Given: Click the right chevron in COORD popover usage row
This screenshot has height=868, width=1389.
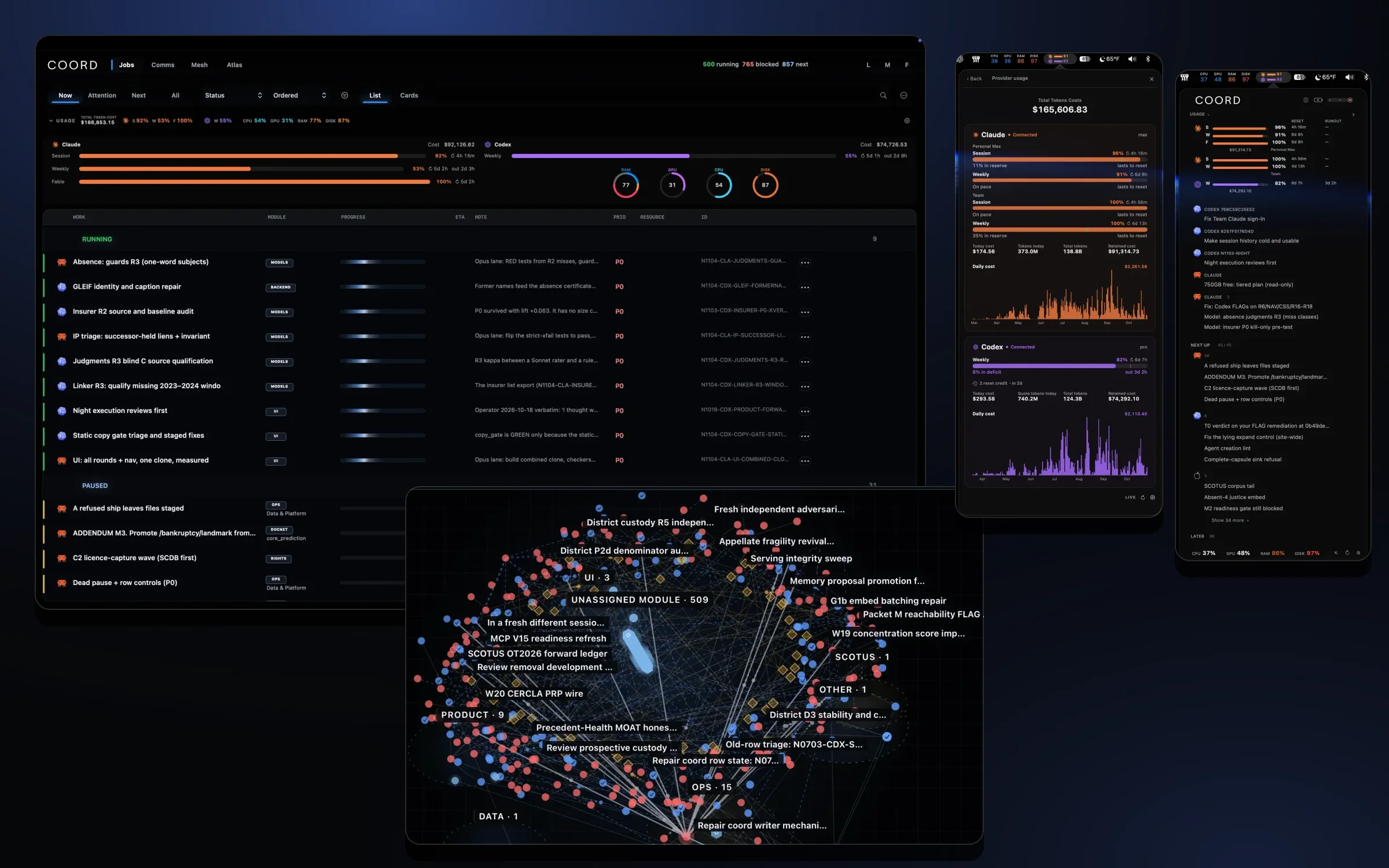Looking at the screenshot, I should (x=1353, y=115).
